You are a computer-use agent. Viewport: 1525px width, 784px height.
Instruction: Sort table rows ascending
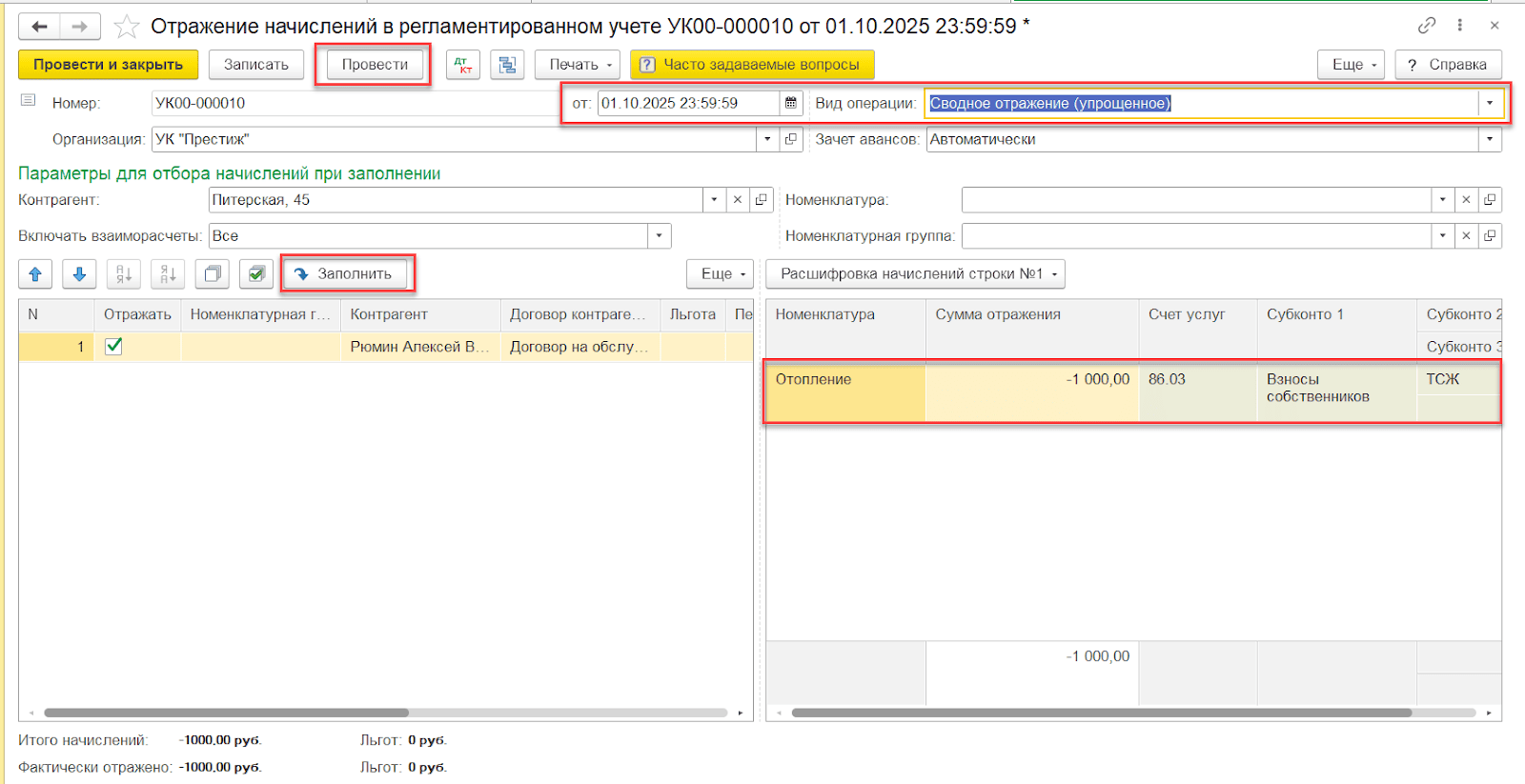click(124, 274)
